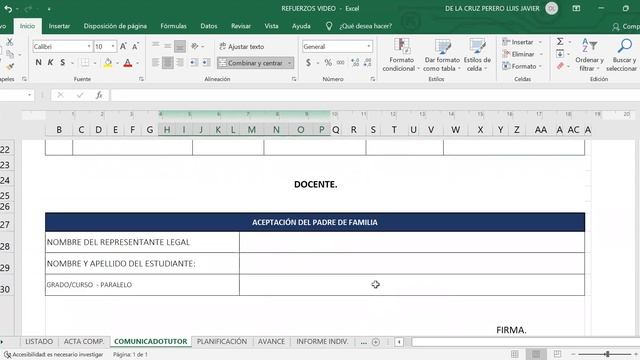
Task: Align cell text to the right
Action: (x=180, y=62)
